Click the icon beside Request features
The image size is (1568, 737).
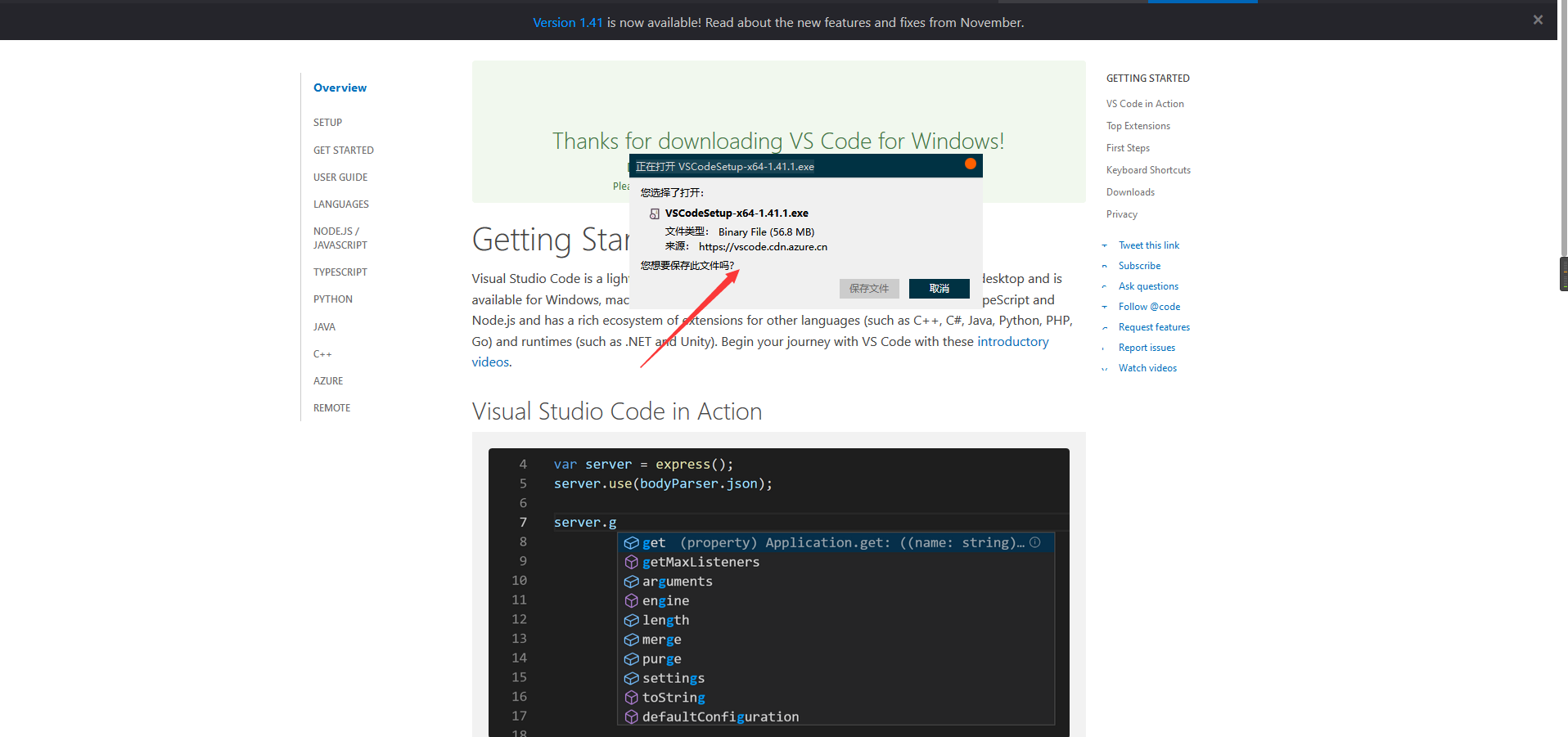1104,327
